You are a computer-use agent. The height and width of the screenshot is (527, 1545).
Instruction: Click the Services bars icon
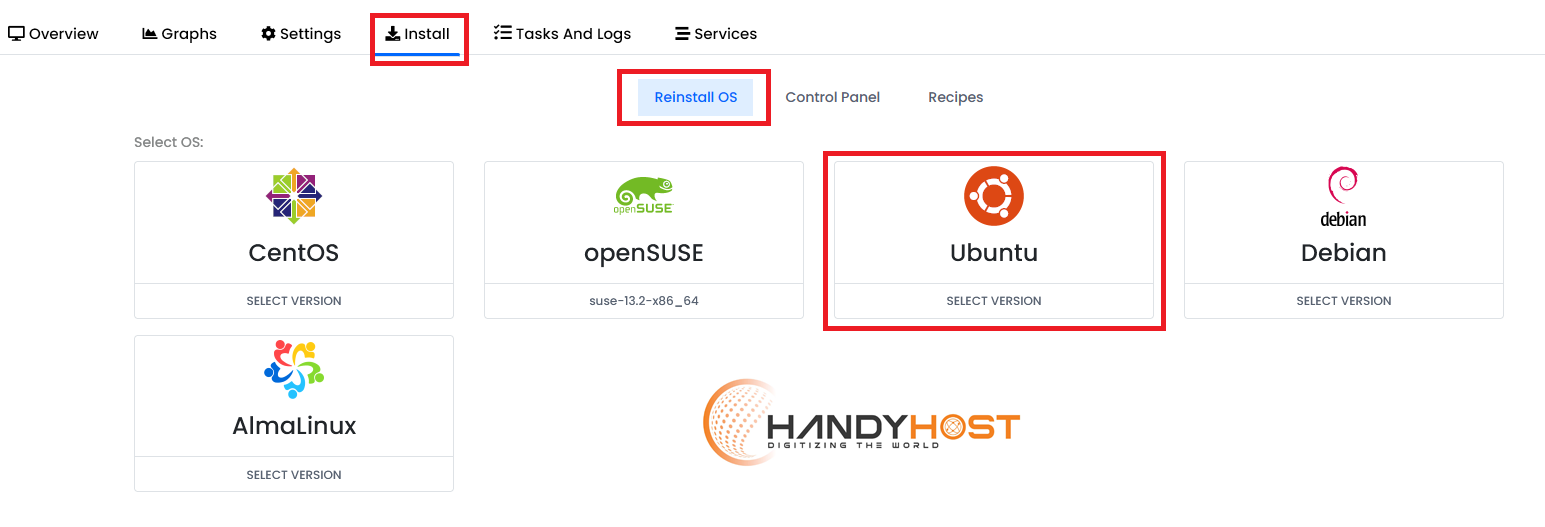pyautogui.click(x=682, y=34)
